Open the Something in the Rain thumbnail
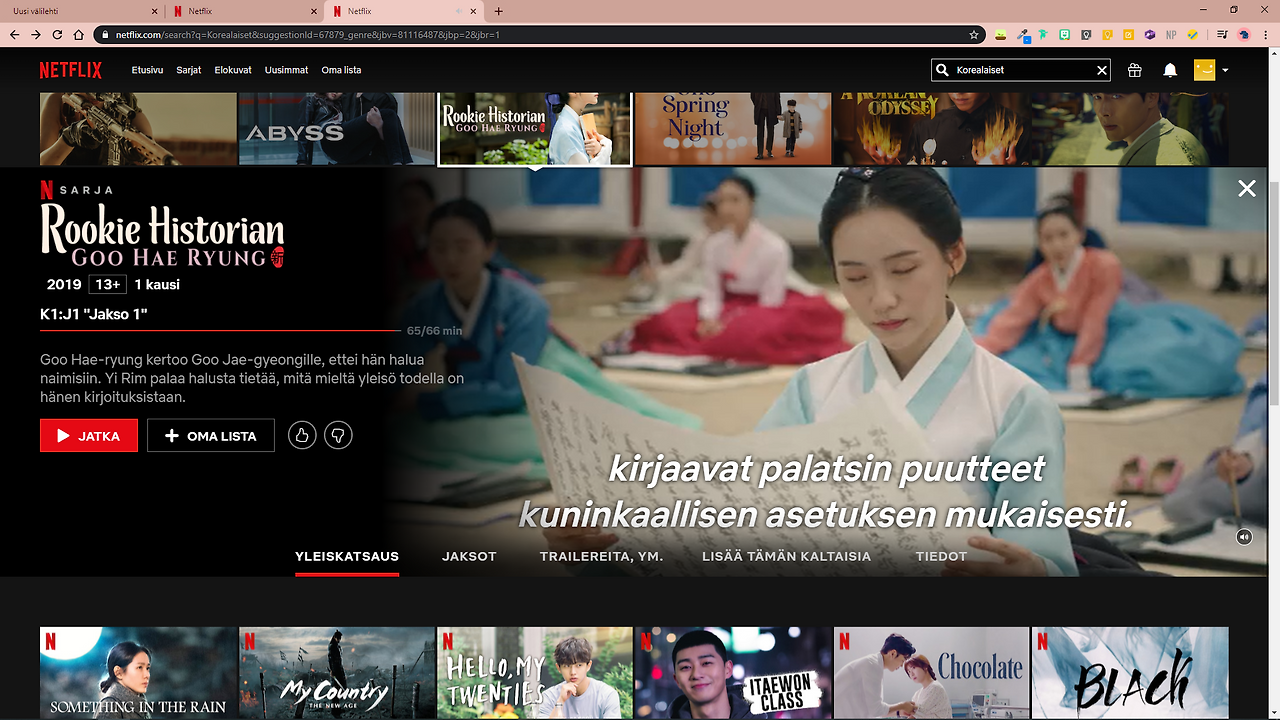 (138, 673)
